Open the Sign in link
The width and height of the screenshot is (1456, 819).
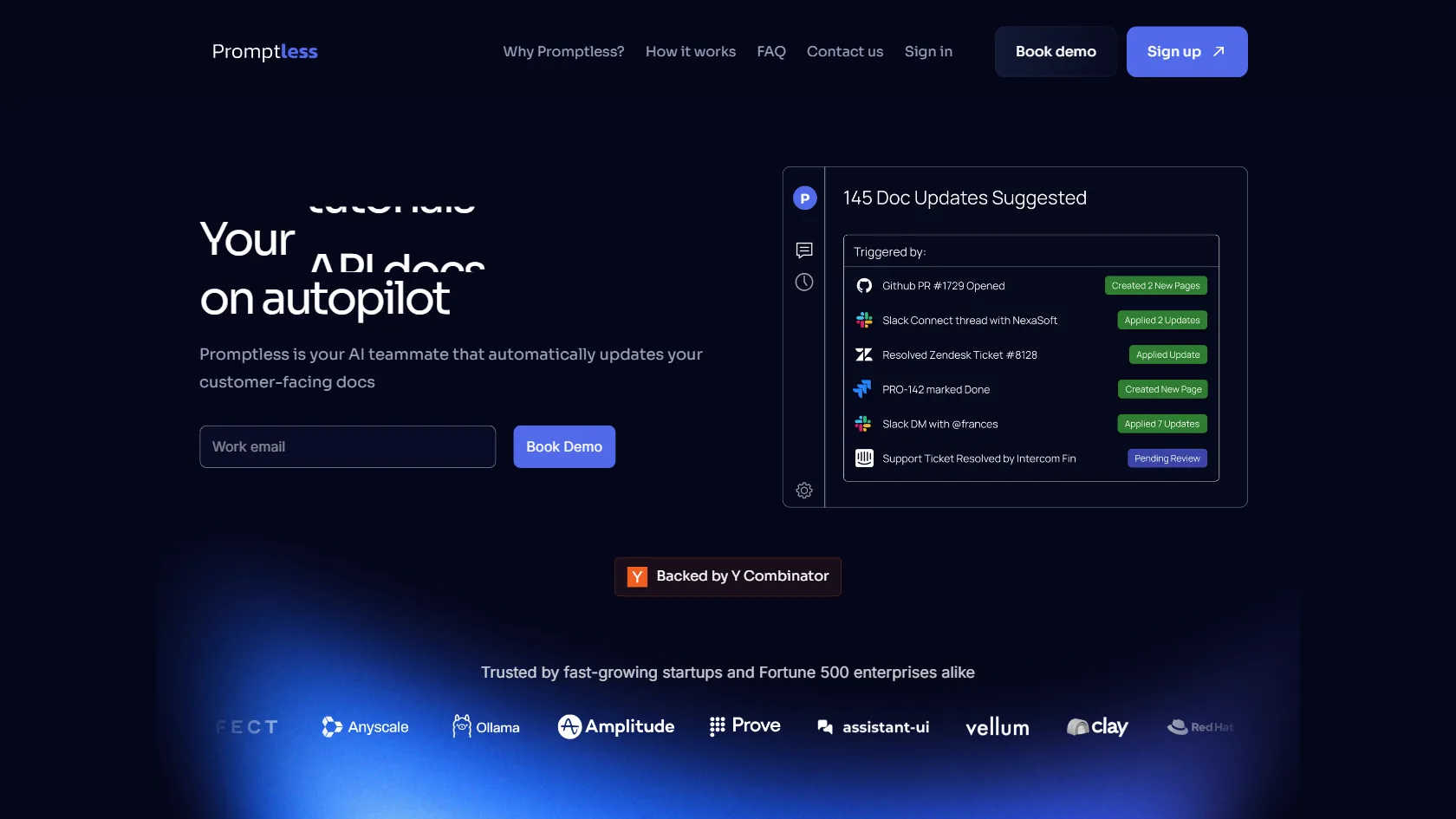coord(927,51)
